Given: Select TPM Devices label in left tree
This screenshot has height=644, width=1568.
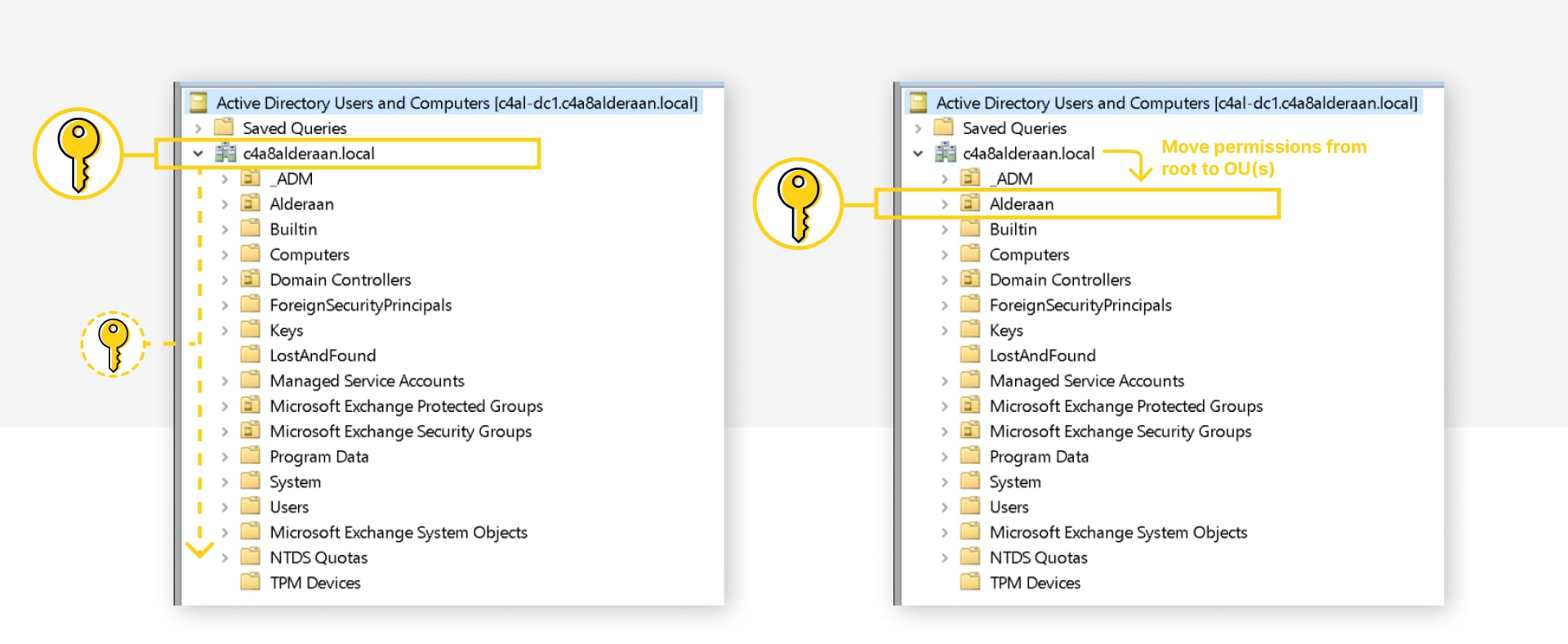Looking at the screenshot, I should (x=315, y=583).
